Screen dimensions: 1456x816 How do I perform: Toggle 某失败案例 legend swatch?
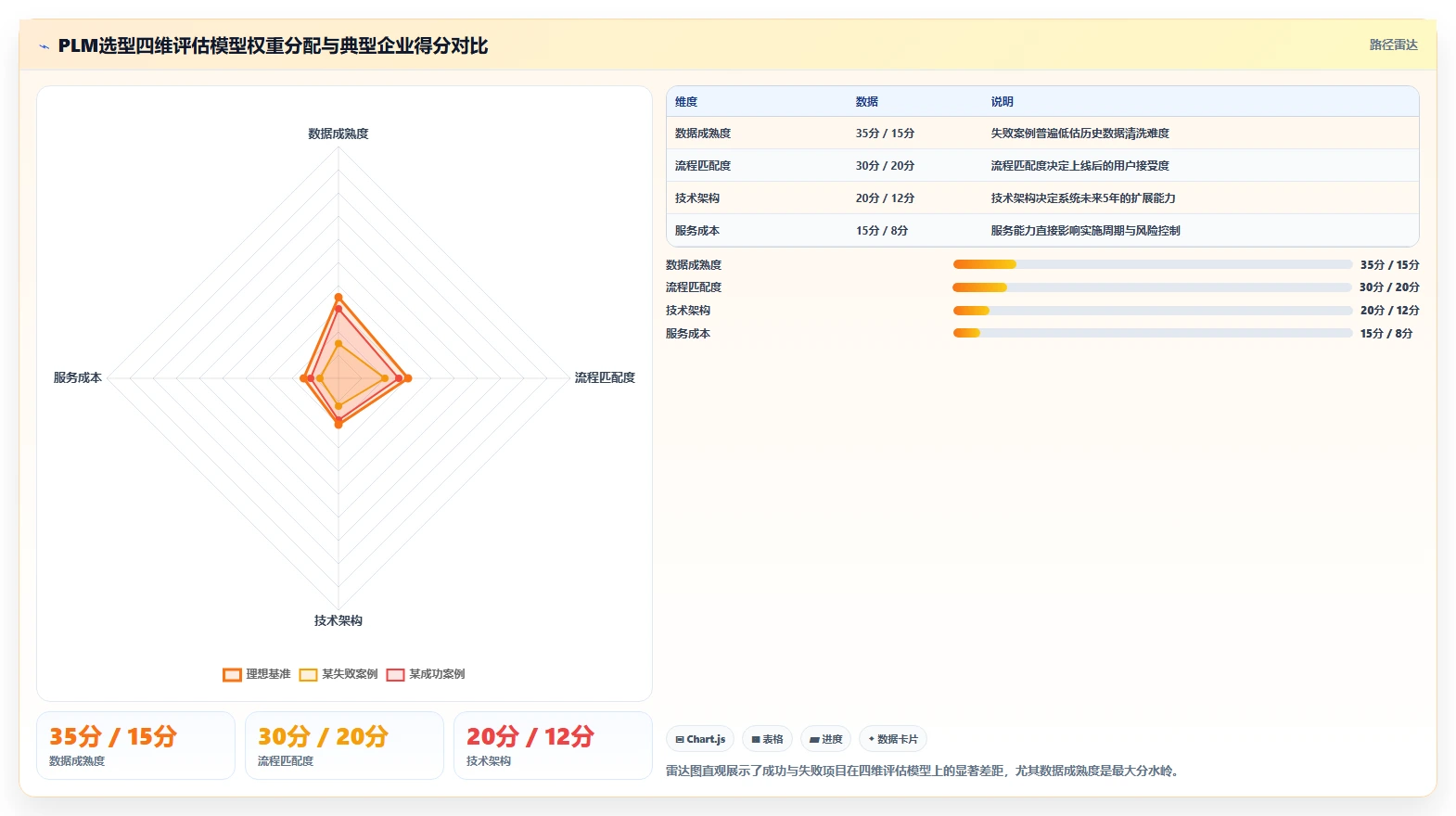pos(309,674)
